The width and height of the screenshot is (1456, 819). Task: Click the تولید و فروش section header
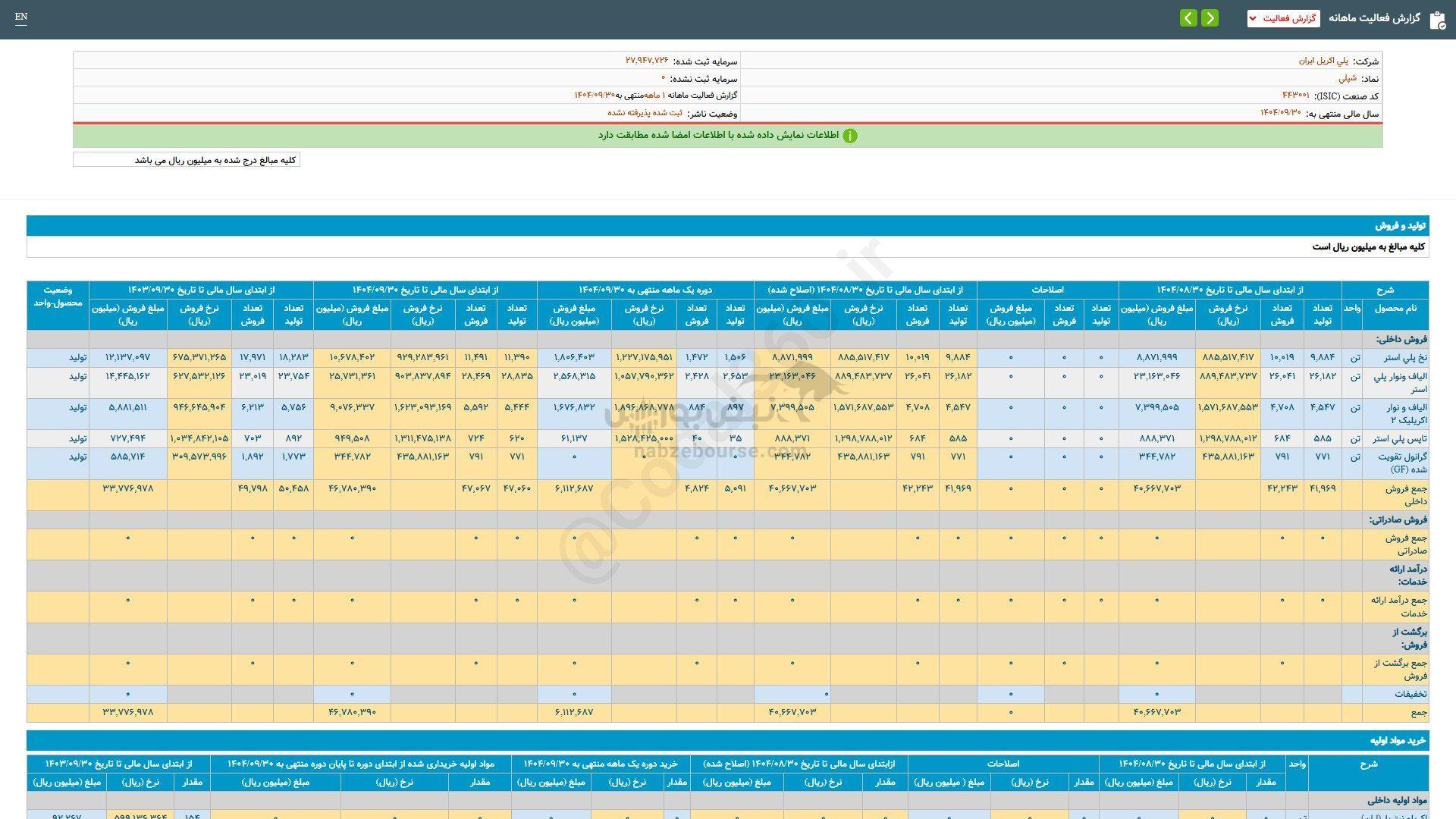click(x=1400, y=226)
